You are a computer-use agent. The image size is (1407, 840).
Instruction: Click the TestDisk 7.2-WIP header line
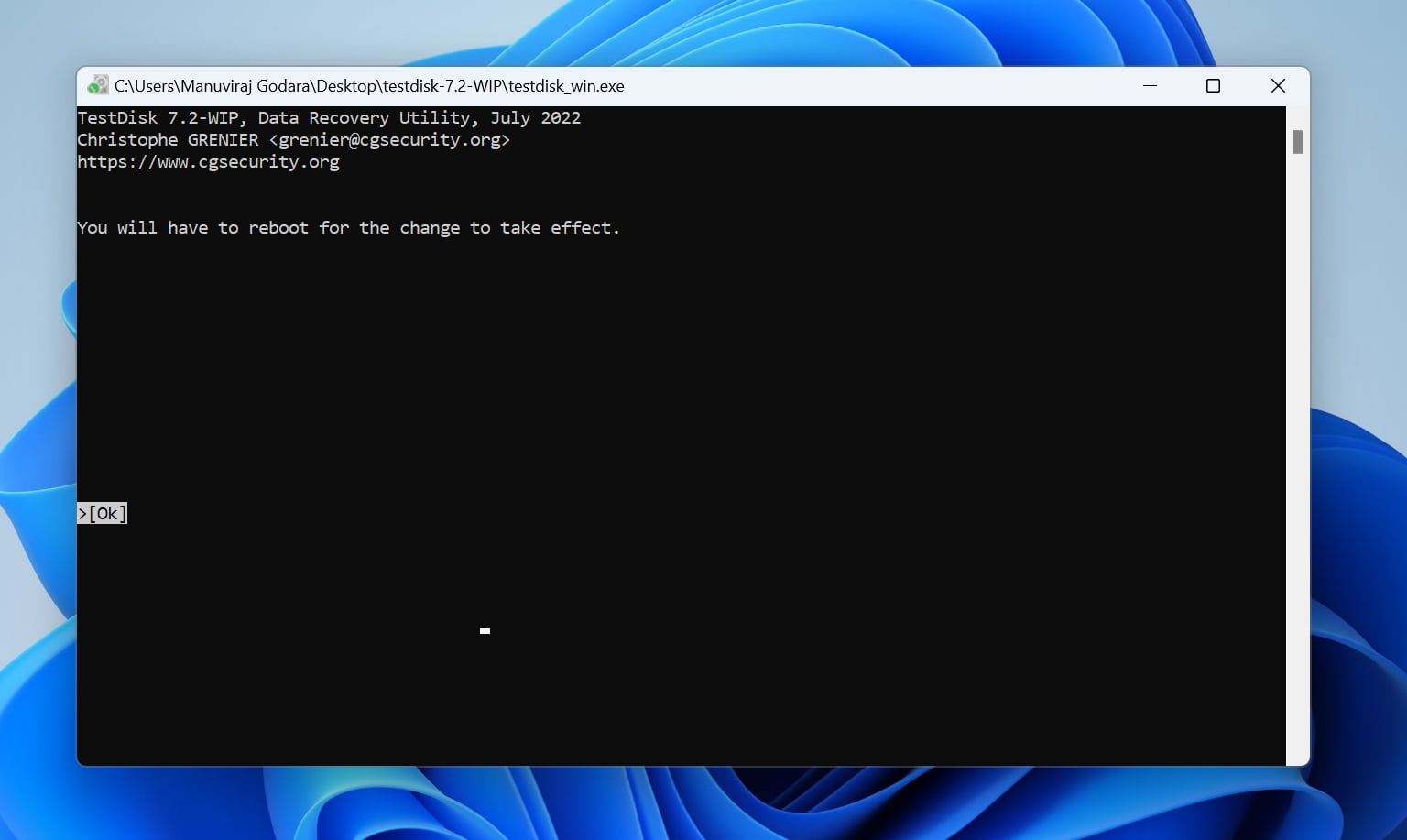tap(329, 118)
